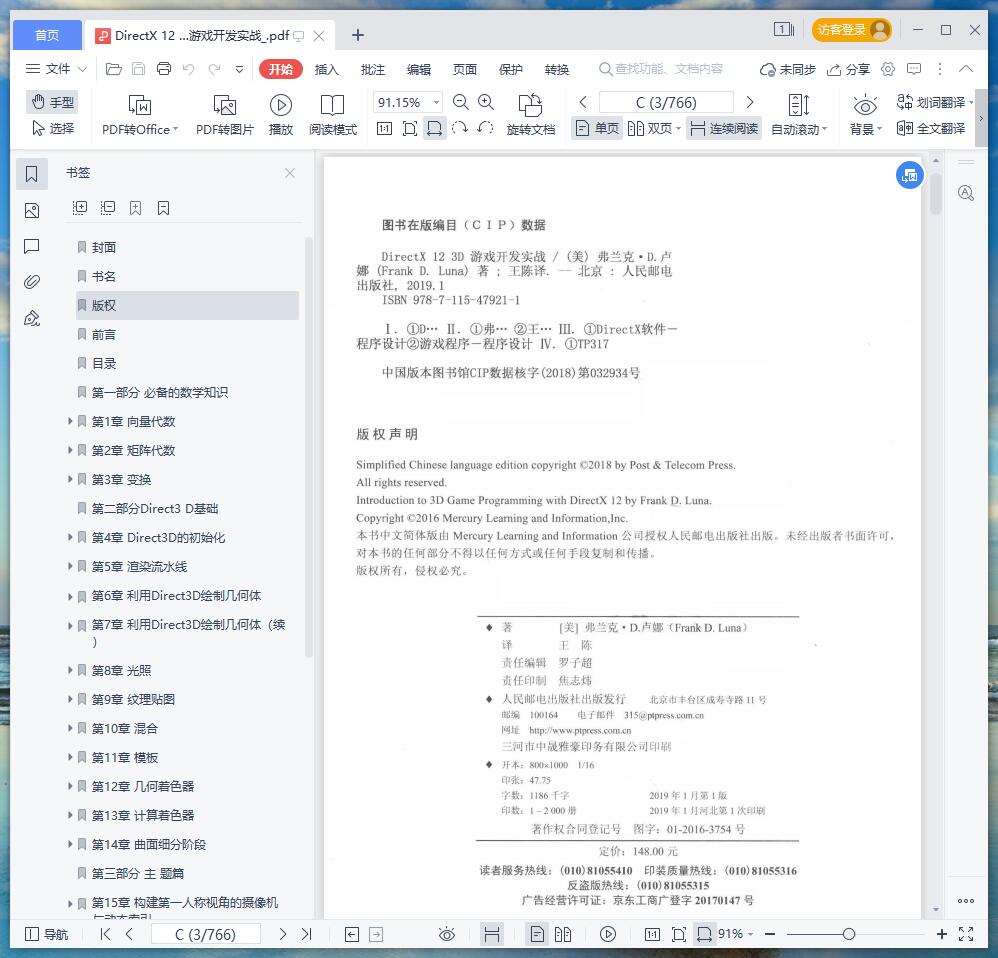998x958 pixels.
Task: Redo the last action
Action: (x=214, y=69)
